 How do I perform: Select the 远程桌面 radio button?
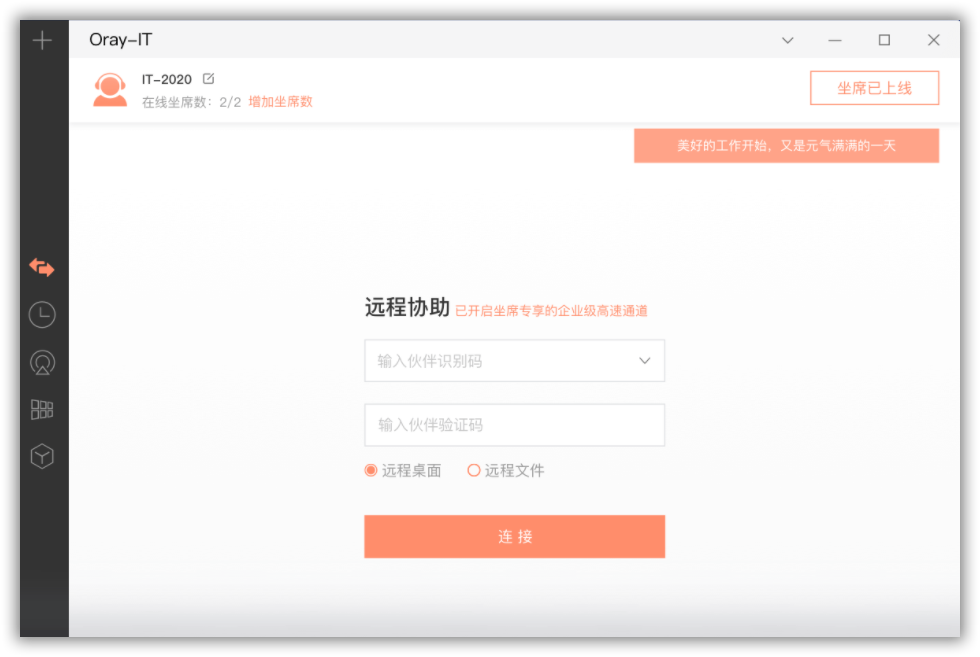coord(371,470)
